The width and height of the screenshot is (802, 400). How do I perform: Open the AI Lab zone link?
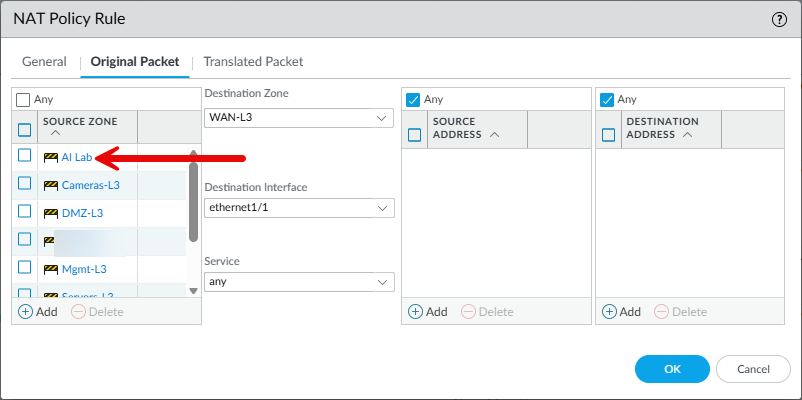(77, 158)
